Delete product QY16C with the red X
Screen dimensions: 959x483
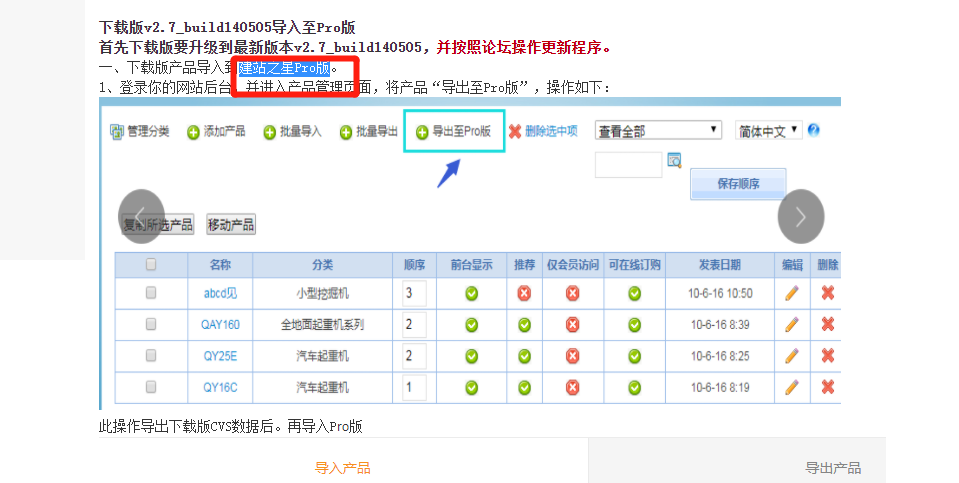click(x=828, y=387)
